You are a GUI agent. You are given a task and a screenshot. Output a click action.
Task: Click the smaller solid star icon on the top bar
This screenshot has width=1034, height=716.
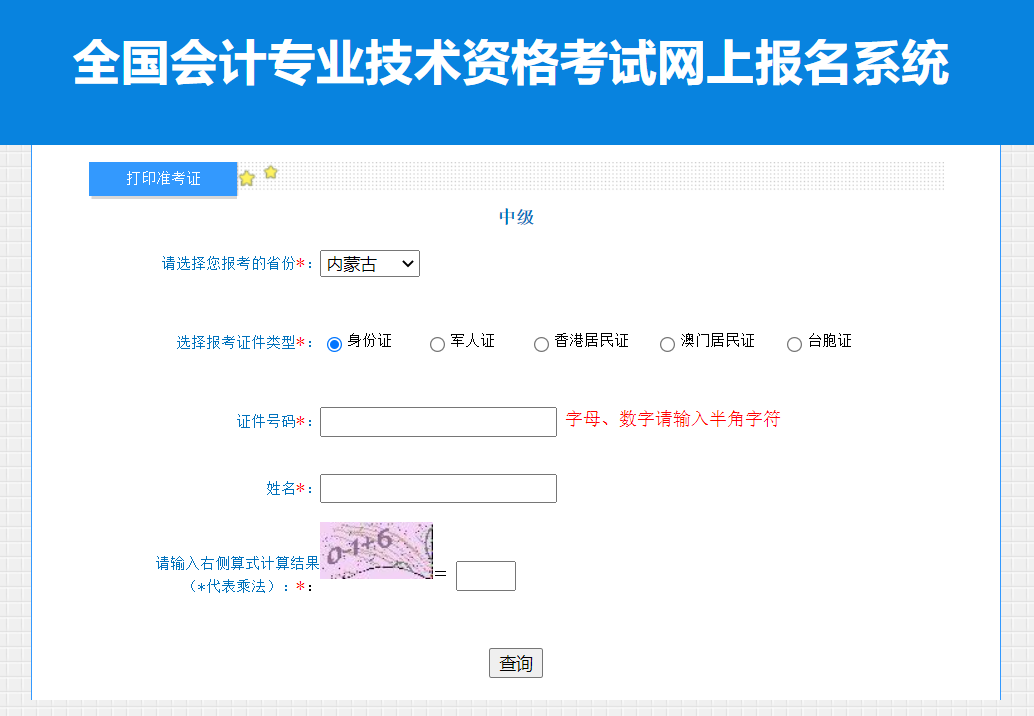[270, 173]
